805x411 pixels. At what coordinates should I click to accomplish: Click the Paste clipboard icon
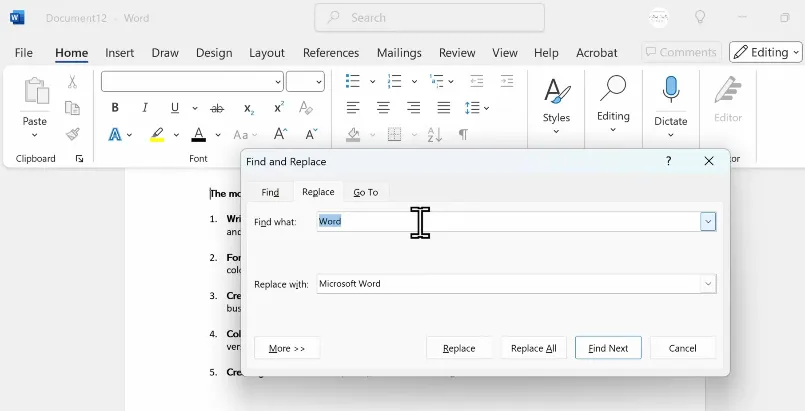click(36, 91)
